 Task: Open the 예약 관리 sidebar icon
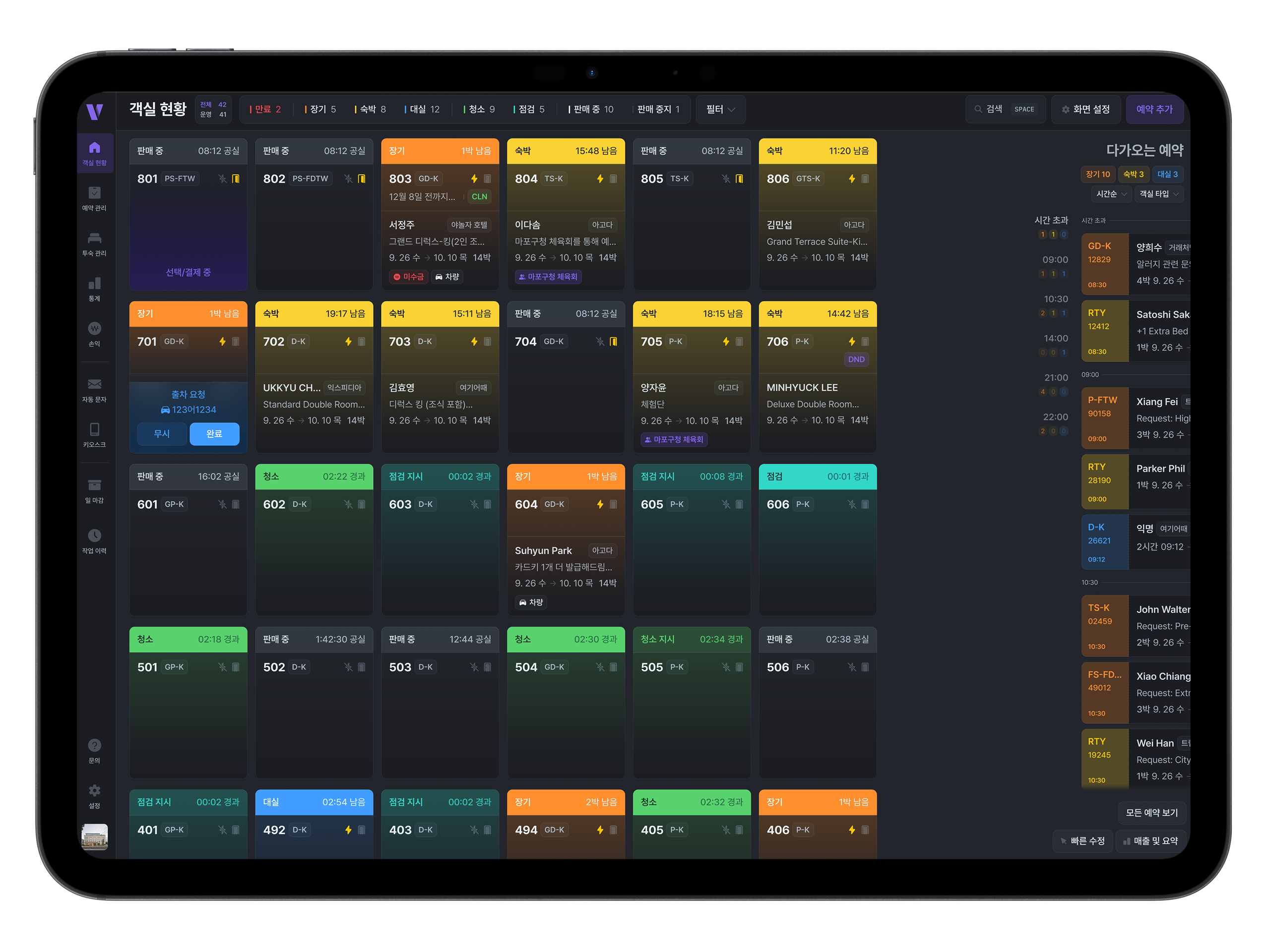[x=94, y=193]
